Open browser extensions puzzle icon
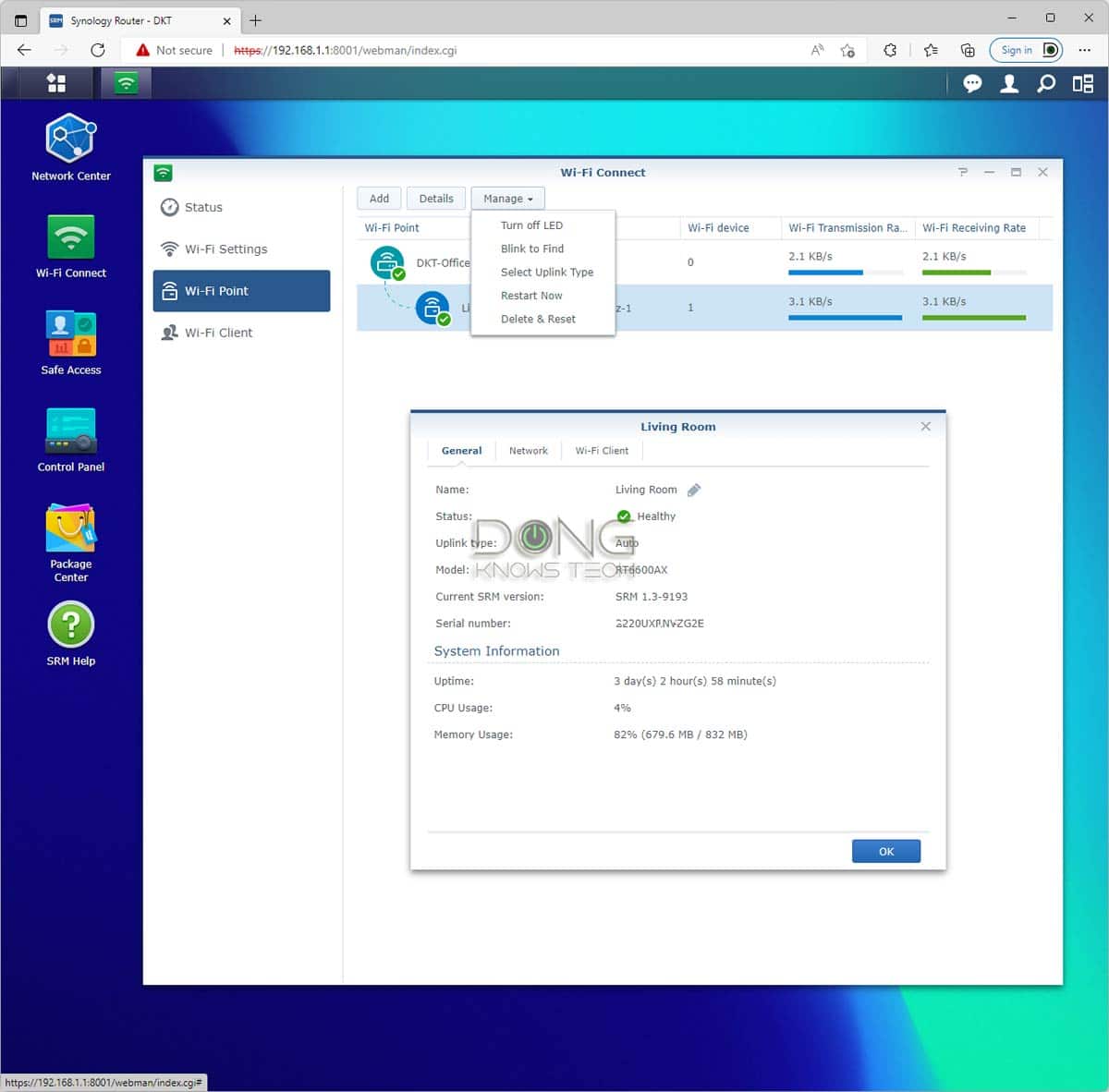This screenshot has width=1109, height=1092. pos(890,50)
